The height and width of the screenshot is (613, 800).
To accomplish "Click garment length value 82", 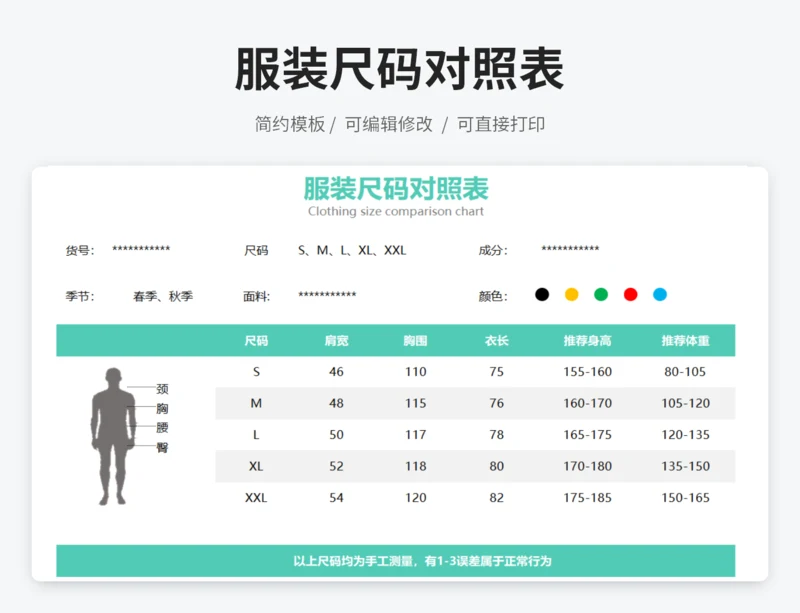I will pyautogui.click(x=496, y=498).
